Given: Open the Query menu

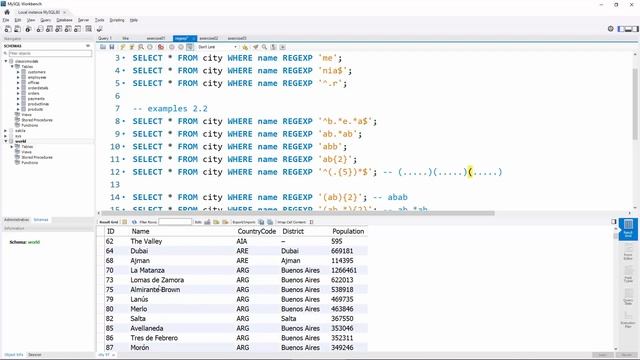Looking at the screenshot, I should [45, 20].
